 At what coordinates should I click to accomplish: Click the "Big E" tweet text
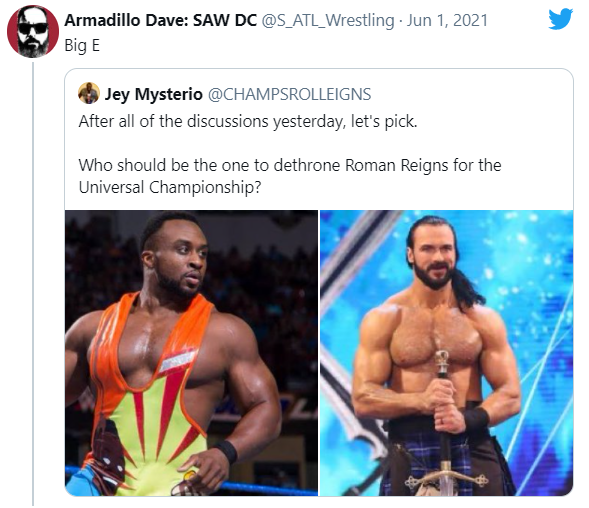click(x=82, y=45)
